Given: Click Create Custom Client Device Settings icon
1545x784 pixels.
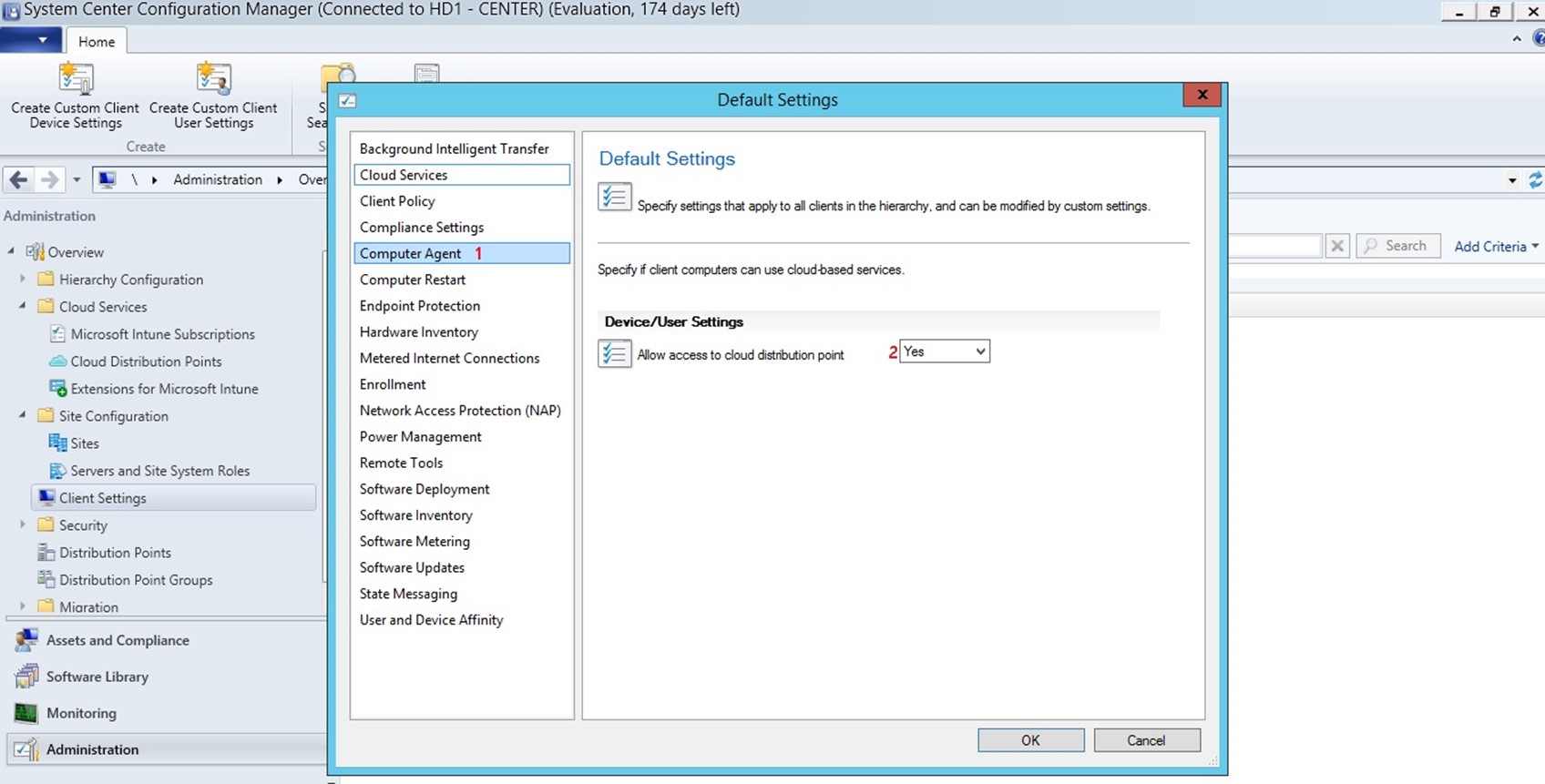Looking at the screenshot, I should tap(76, 79).
